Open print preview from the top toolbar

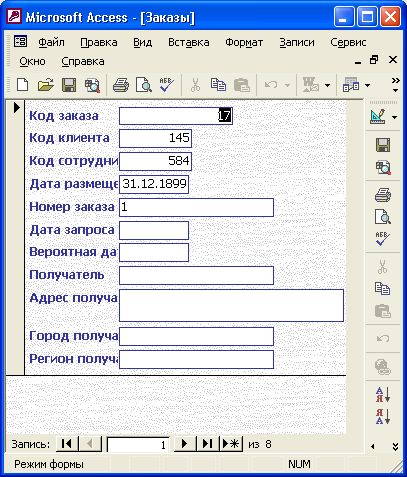point(144,85)
